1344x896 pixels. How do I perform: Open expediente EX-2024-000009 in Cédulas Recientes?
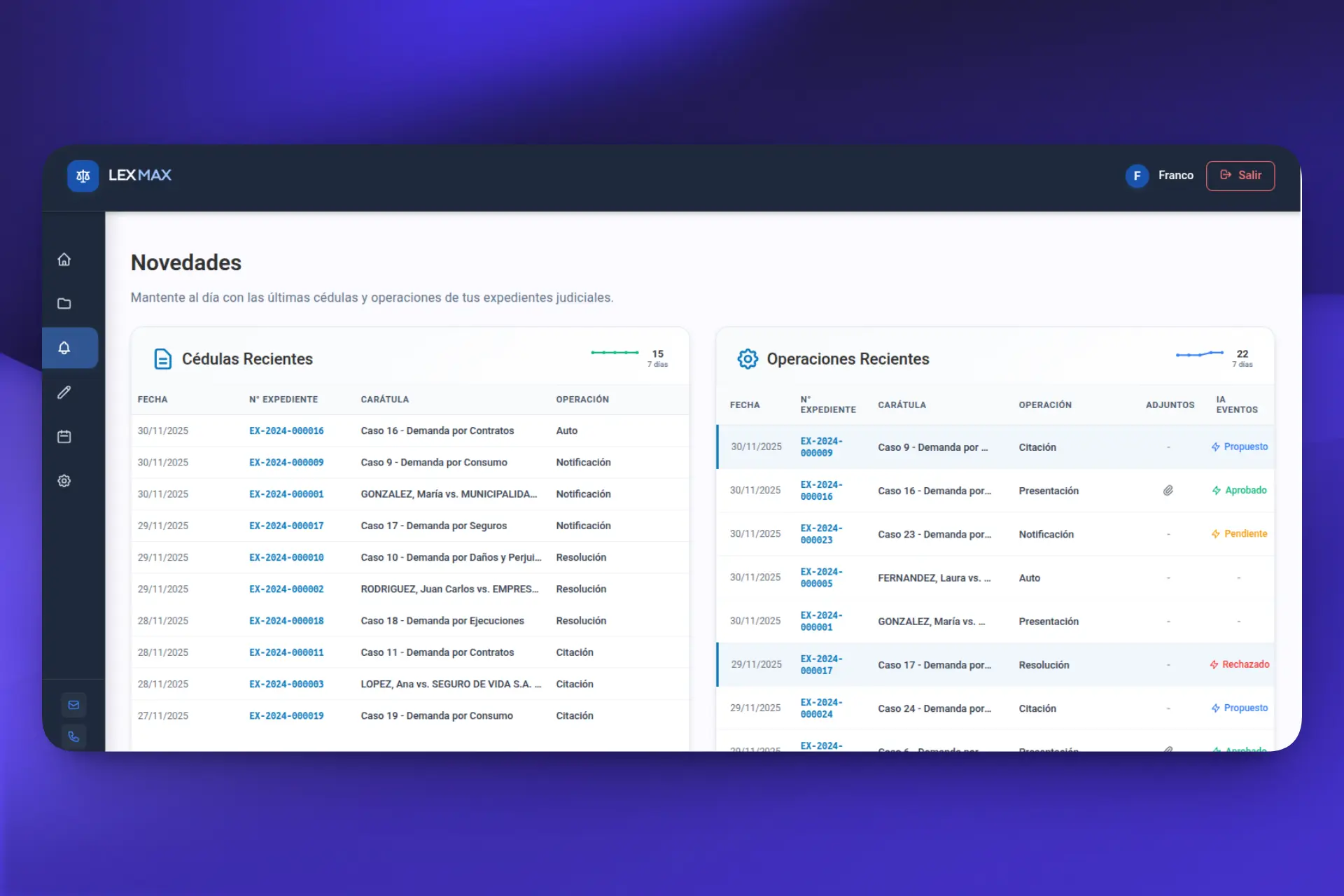(x=286, y=463)
